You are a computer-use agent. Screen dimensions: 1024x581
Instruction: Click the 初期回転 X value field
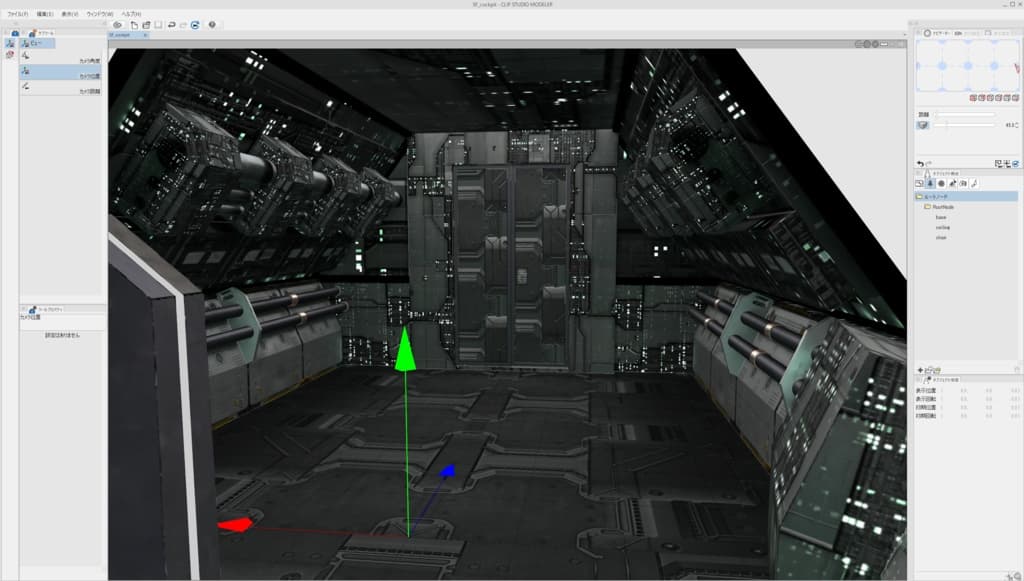pos(964,415)
